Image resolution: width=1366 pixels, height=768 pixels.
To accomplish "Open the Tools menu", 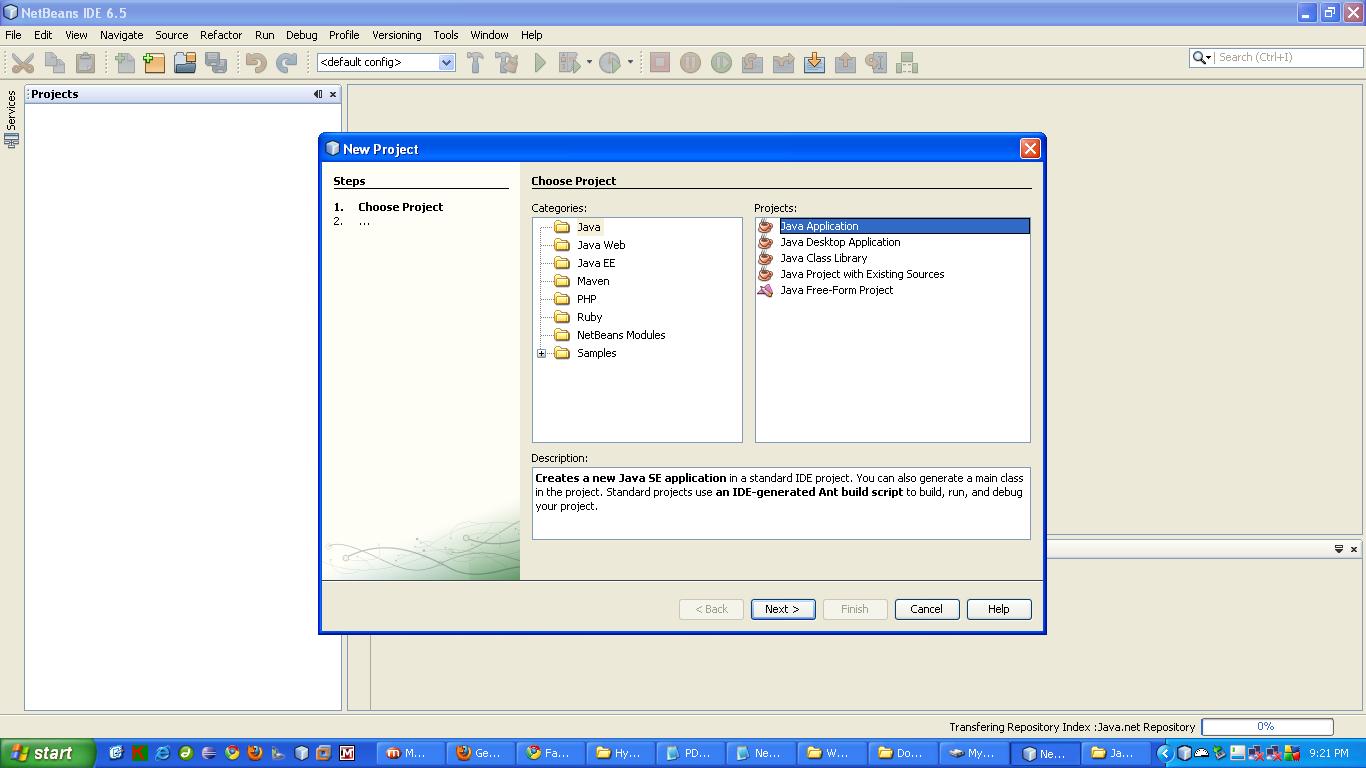I will coord(445,35).
